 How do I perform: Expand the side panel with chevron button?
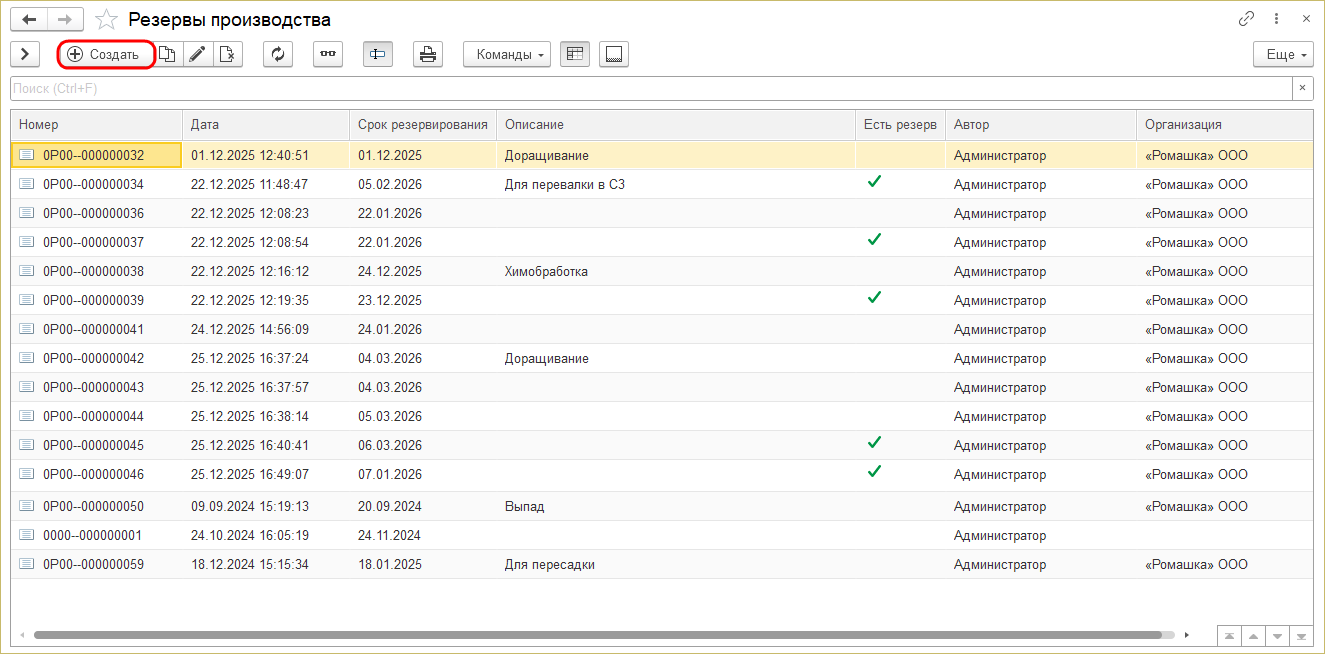(x=24, y=54)
